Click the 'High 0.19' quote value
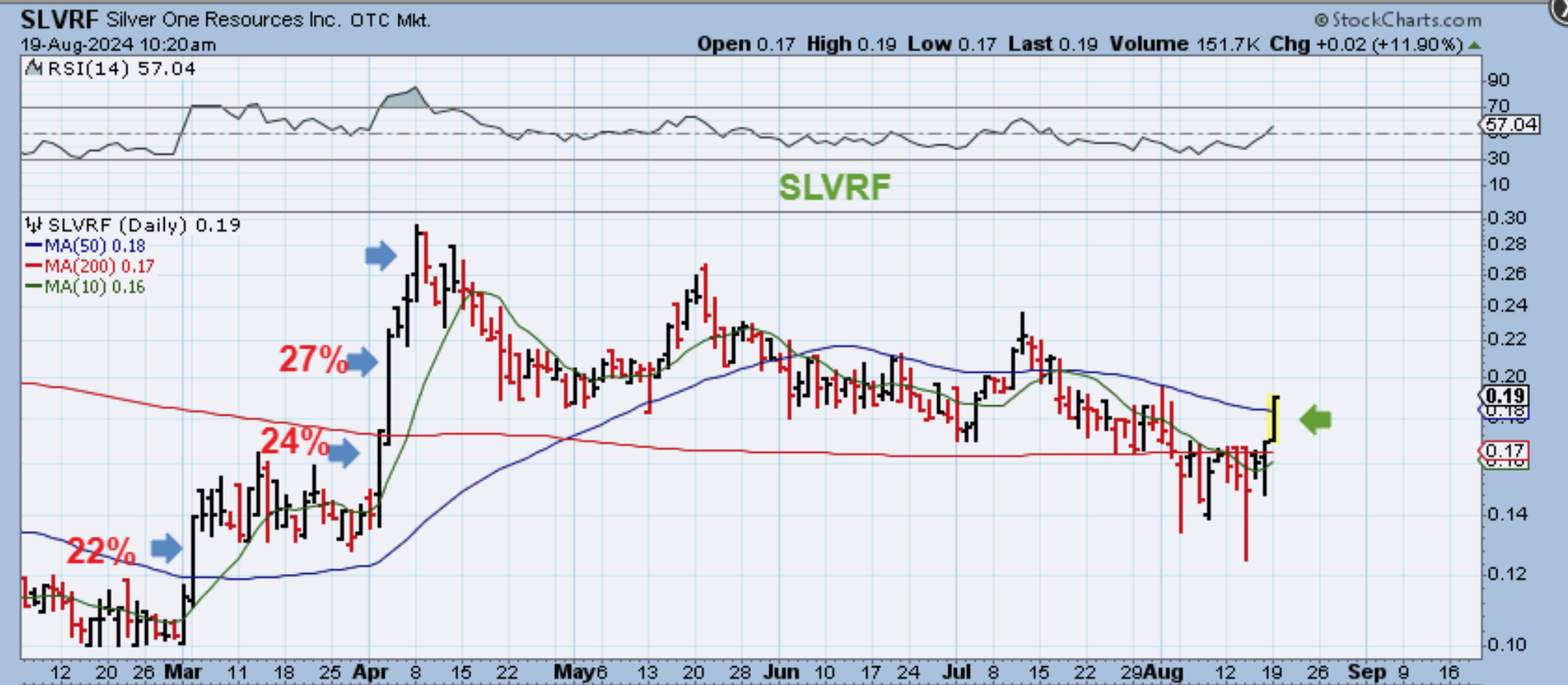The width and height of the screenshot is (1568, 685). click(x=851, y=44)
